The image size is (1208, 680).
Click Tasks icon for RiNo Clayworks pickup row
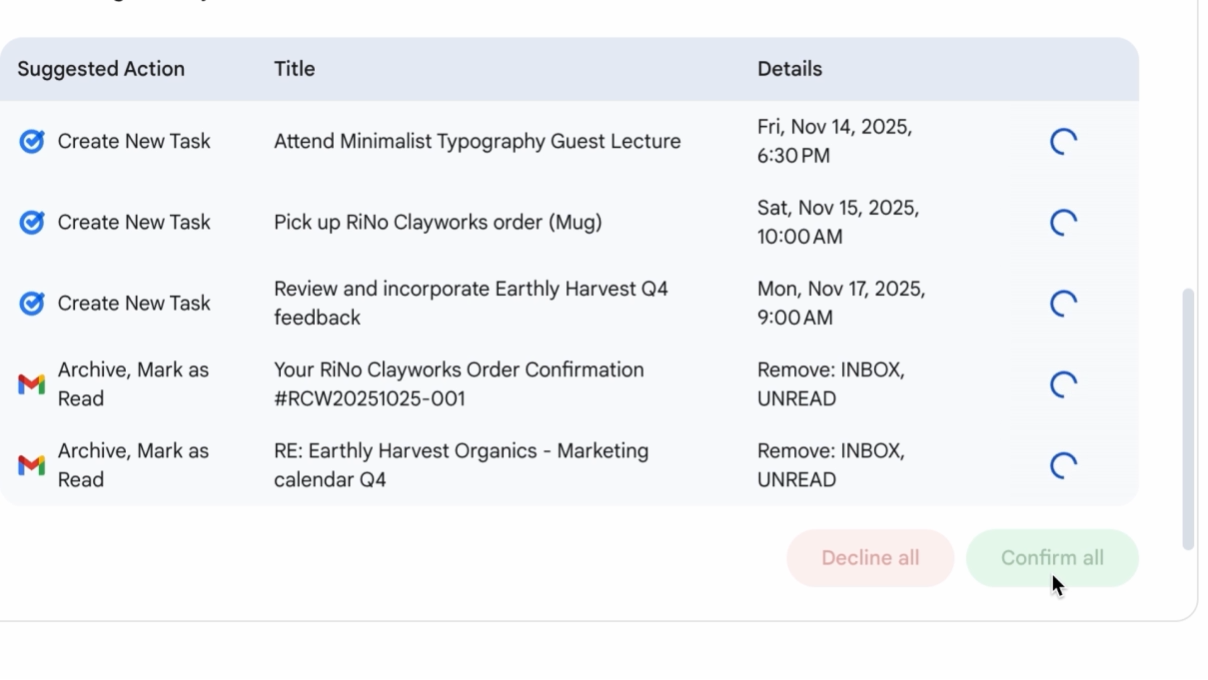tap(32, 223)
